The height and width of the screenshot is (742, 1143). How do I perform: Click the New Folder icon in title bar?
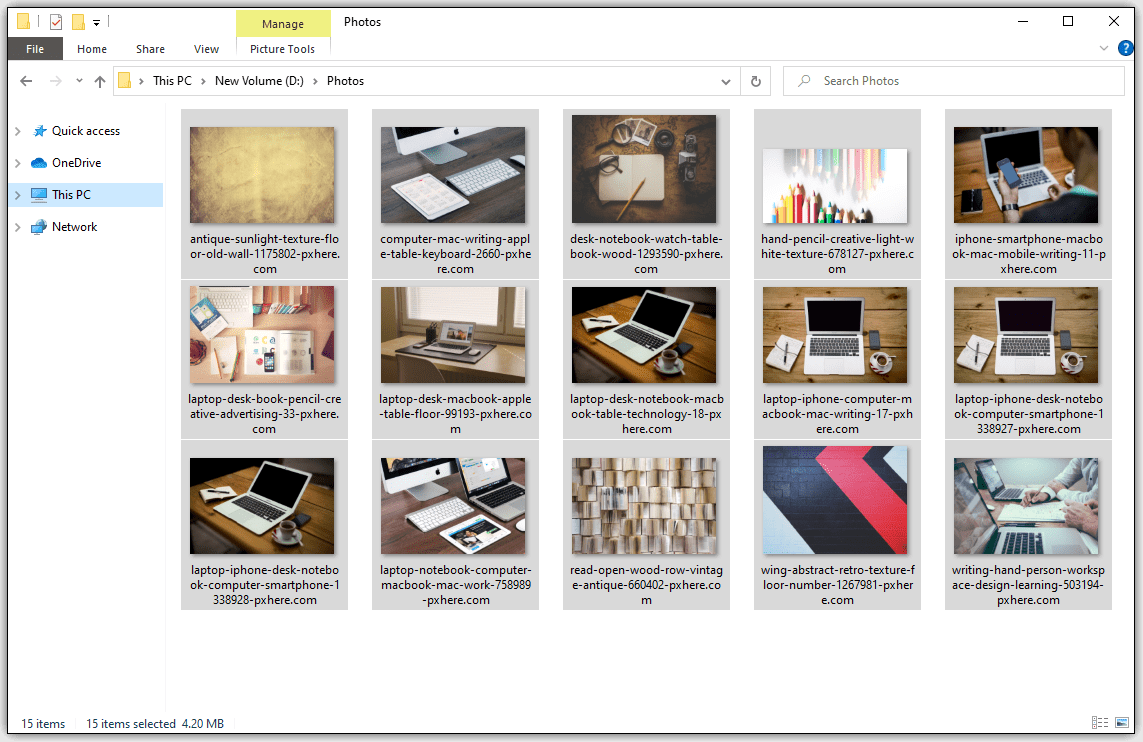[78, 21]
